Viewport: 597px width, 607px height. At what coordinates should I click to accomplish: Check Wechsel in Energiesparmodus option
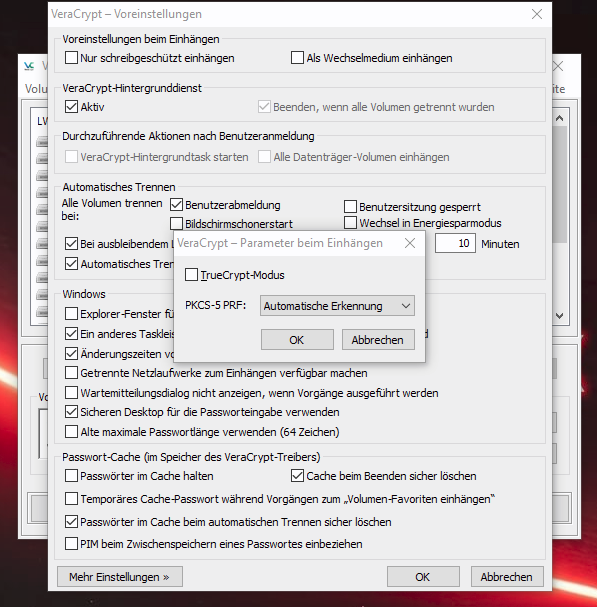[x=350, y=223]
